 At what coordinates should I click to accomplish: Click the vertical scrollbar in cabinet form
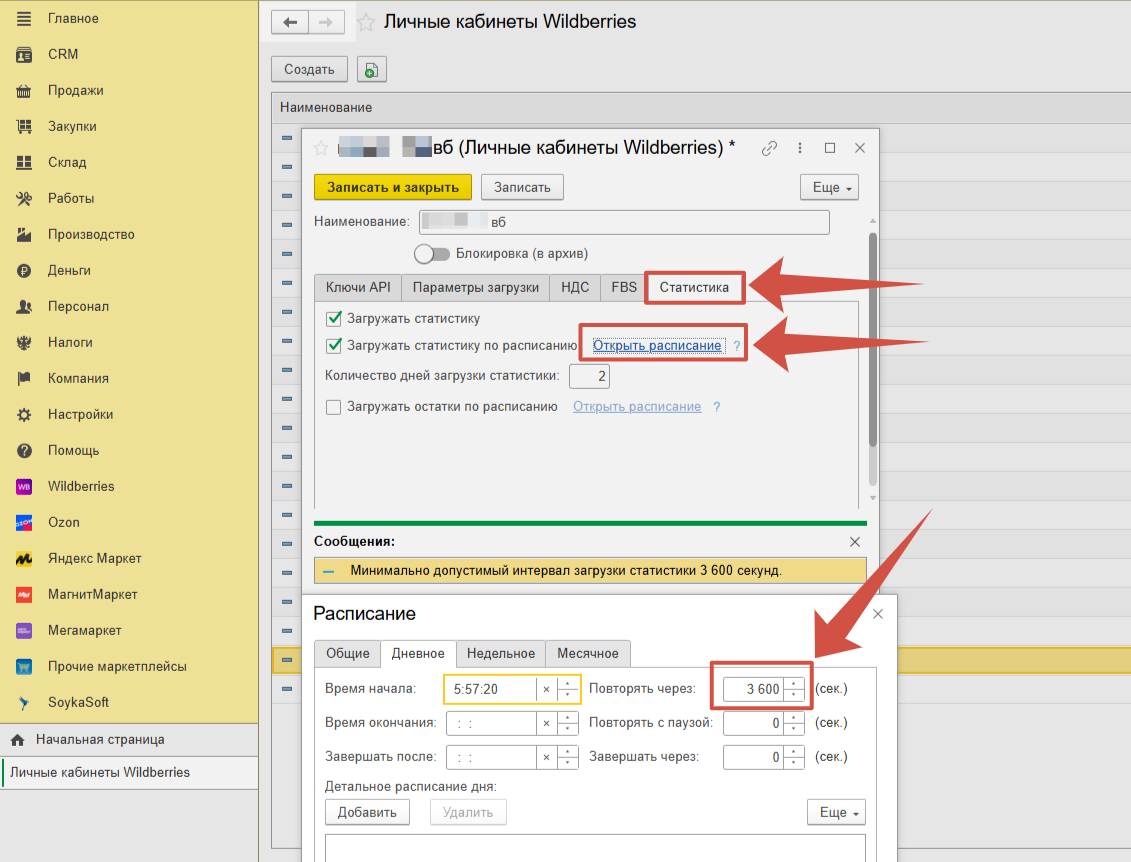872,340
